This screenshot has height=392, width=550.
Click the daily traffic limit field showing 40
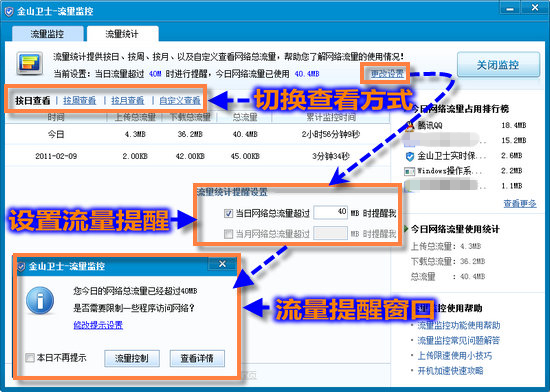[330, 212]
